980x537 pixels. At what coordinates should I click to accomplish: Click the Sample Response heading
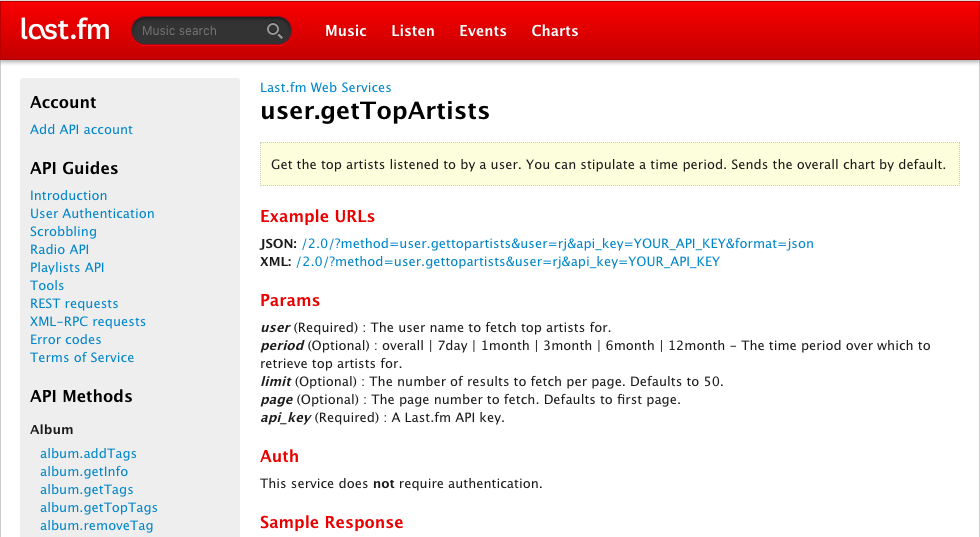[x=331, y=523]
